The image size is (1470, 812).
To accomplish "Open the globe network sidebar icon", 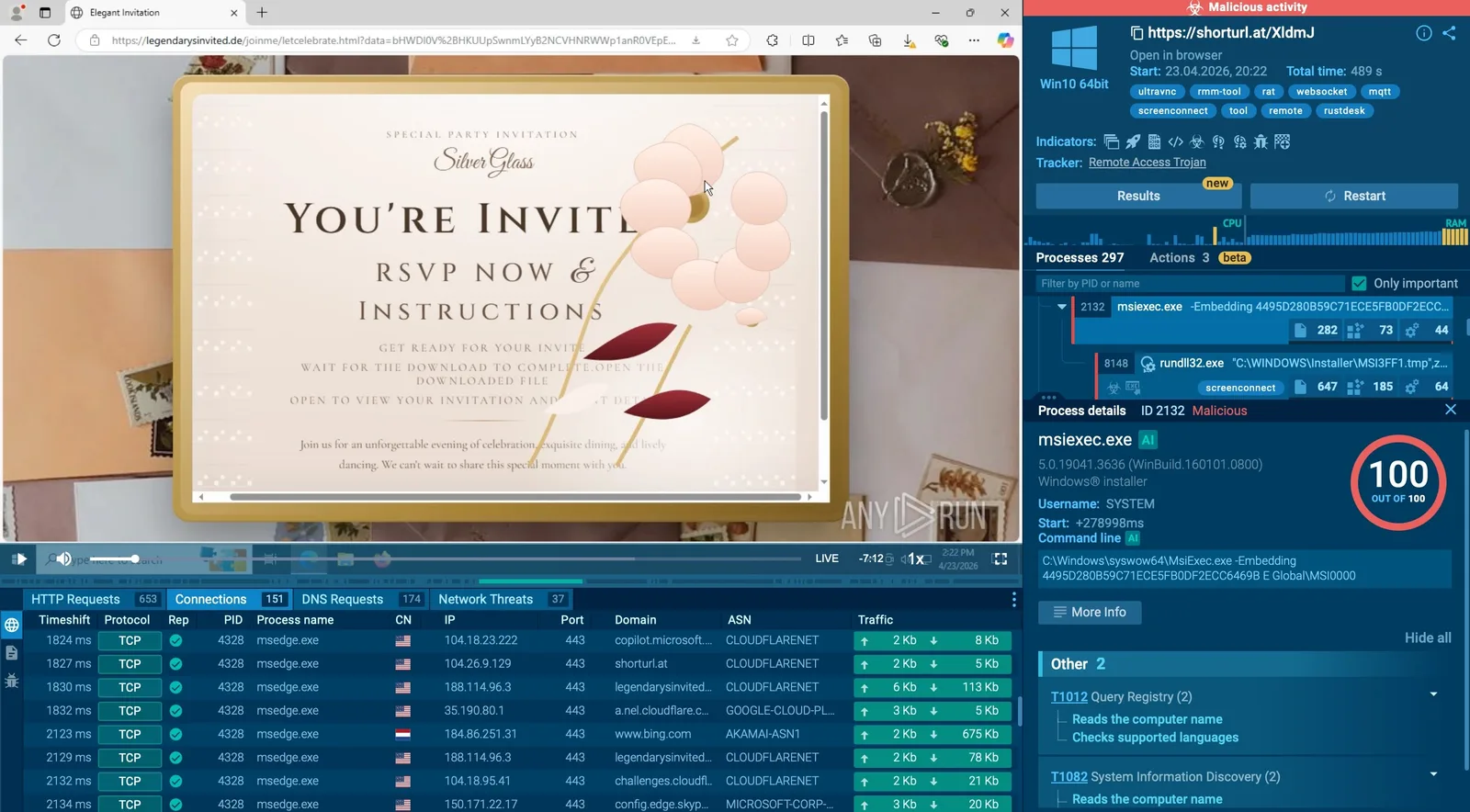I will [12, 626].
